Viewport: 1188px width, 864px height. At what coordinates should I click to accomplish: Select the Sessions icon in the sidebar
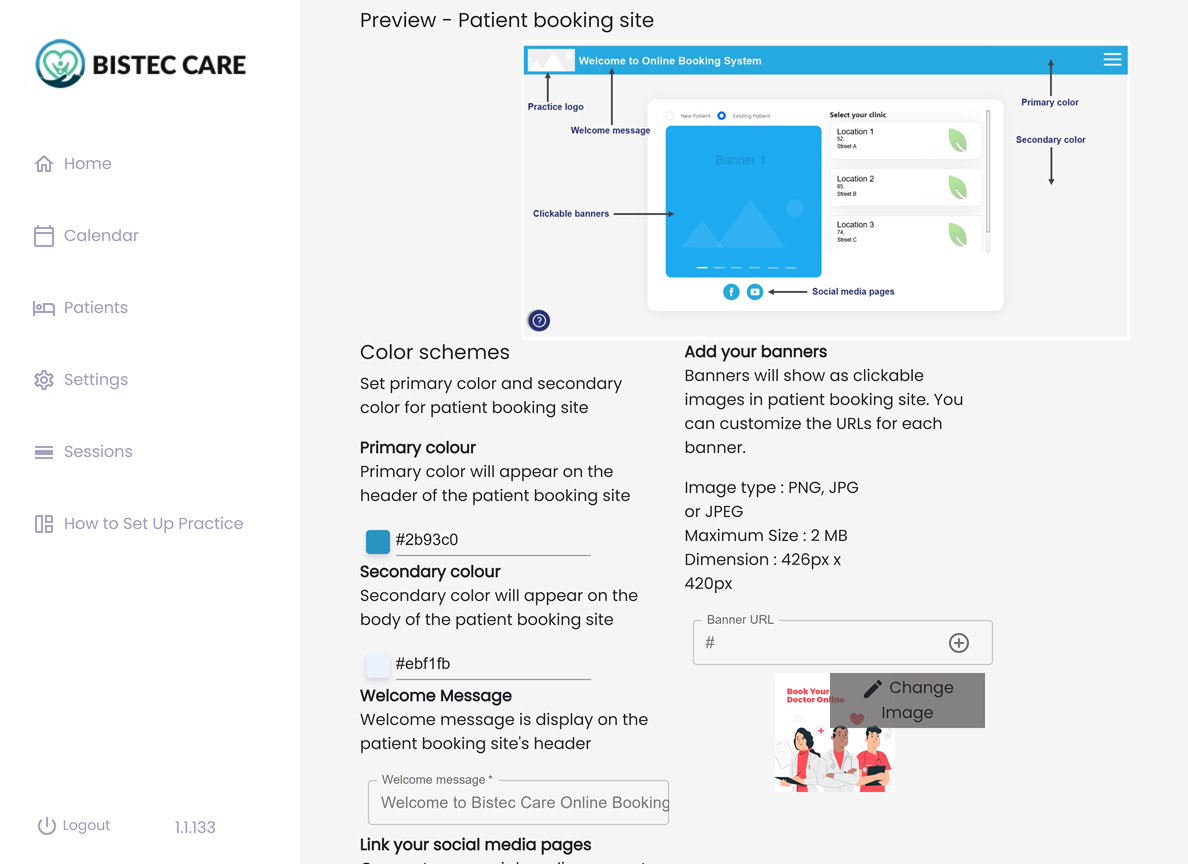(44, 451)
